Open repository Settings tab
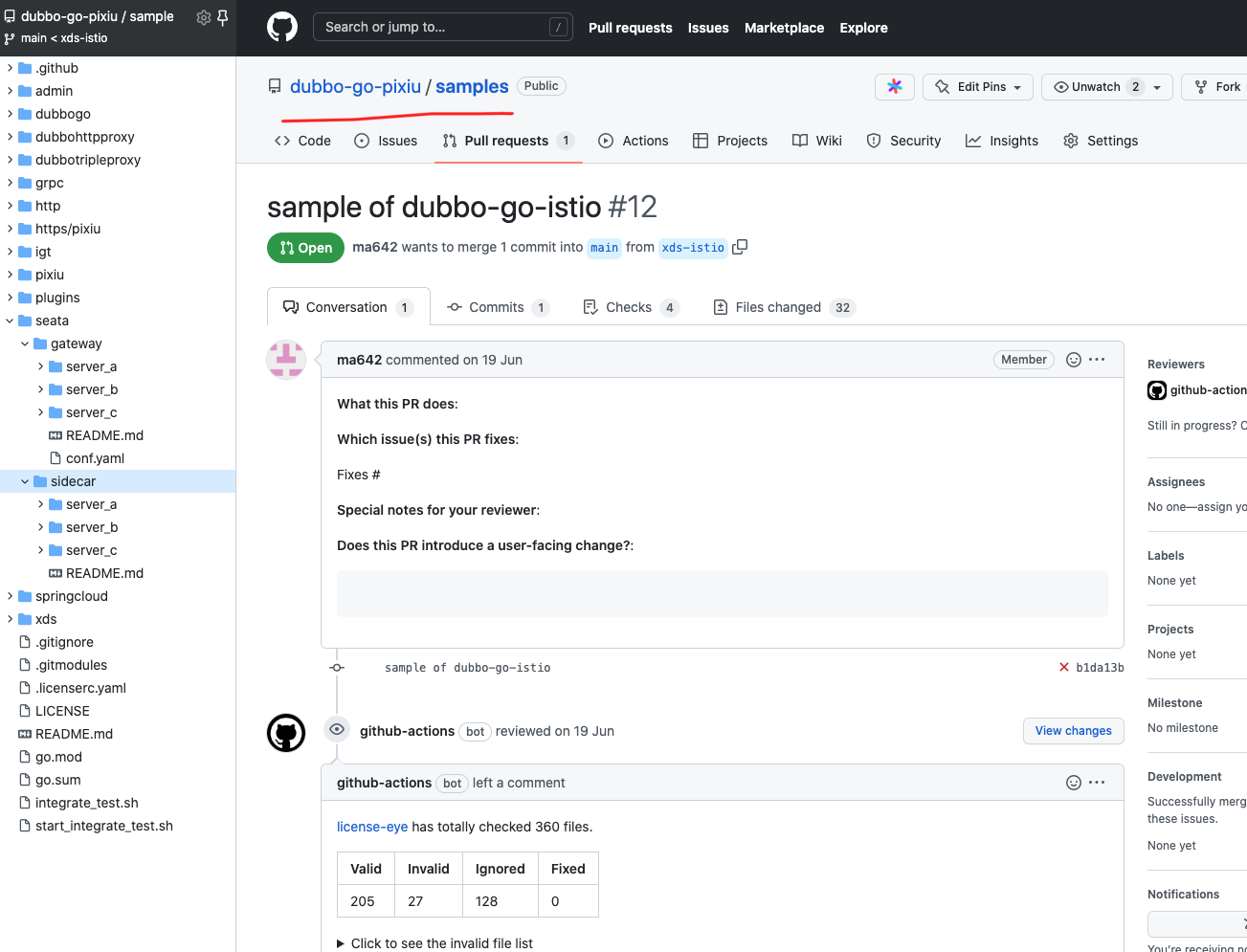The height and width of the screenshot is (952, 1247). pos(1101,141)
